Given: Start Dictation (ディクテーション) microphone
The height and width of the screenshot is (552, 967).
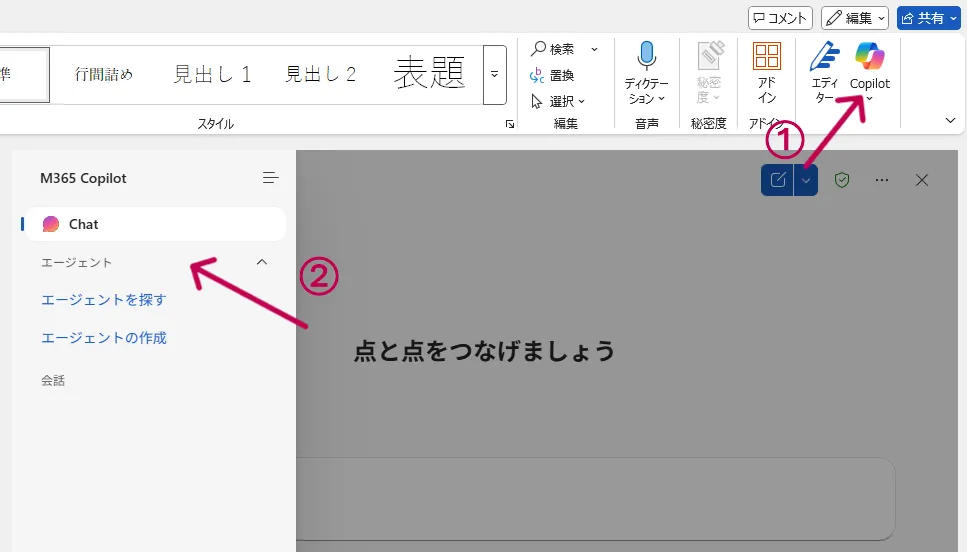Looking at the screenshot, I should pyautogui.click(x=646, y=57).
